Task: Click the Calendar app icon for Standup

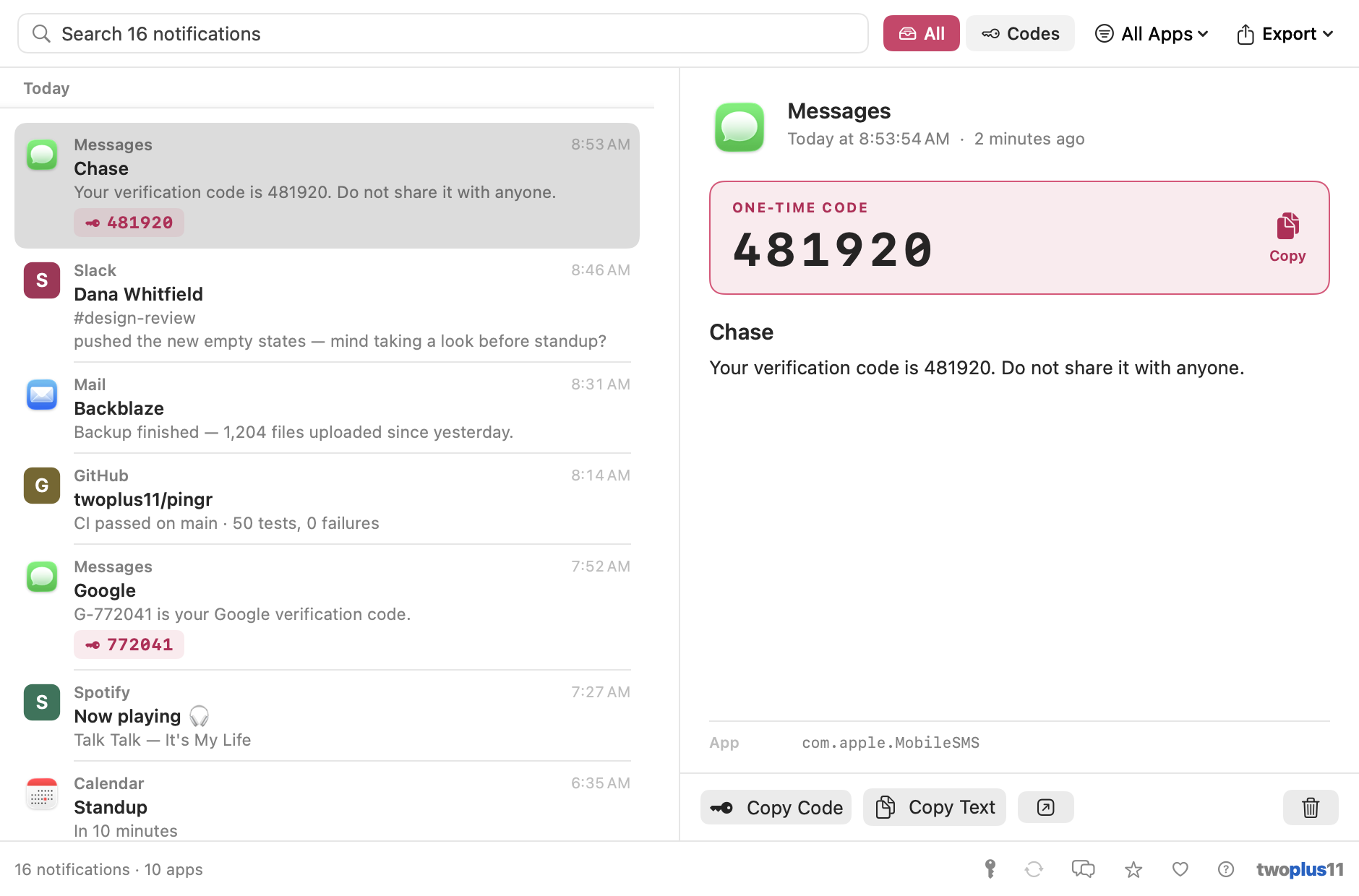Action: coord(42,793)
